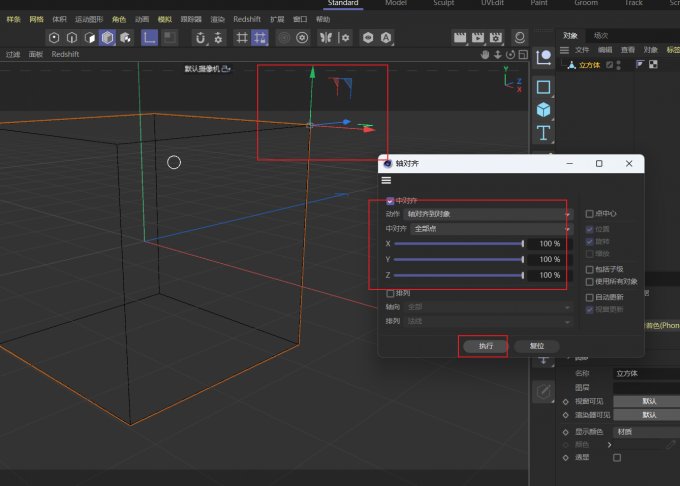The height and width of the screenshot is (486, 680).
Task: Open the viewport 面板 menu
Action: click(x=36, y=55)
